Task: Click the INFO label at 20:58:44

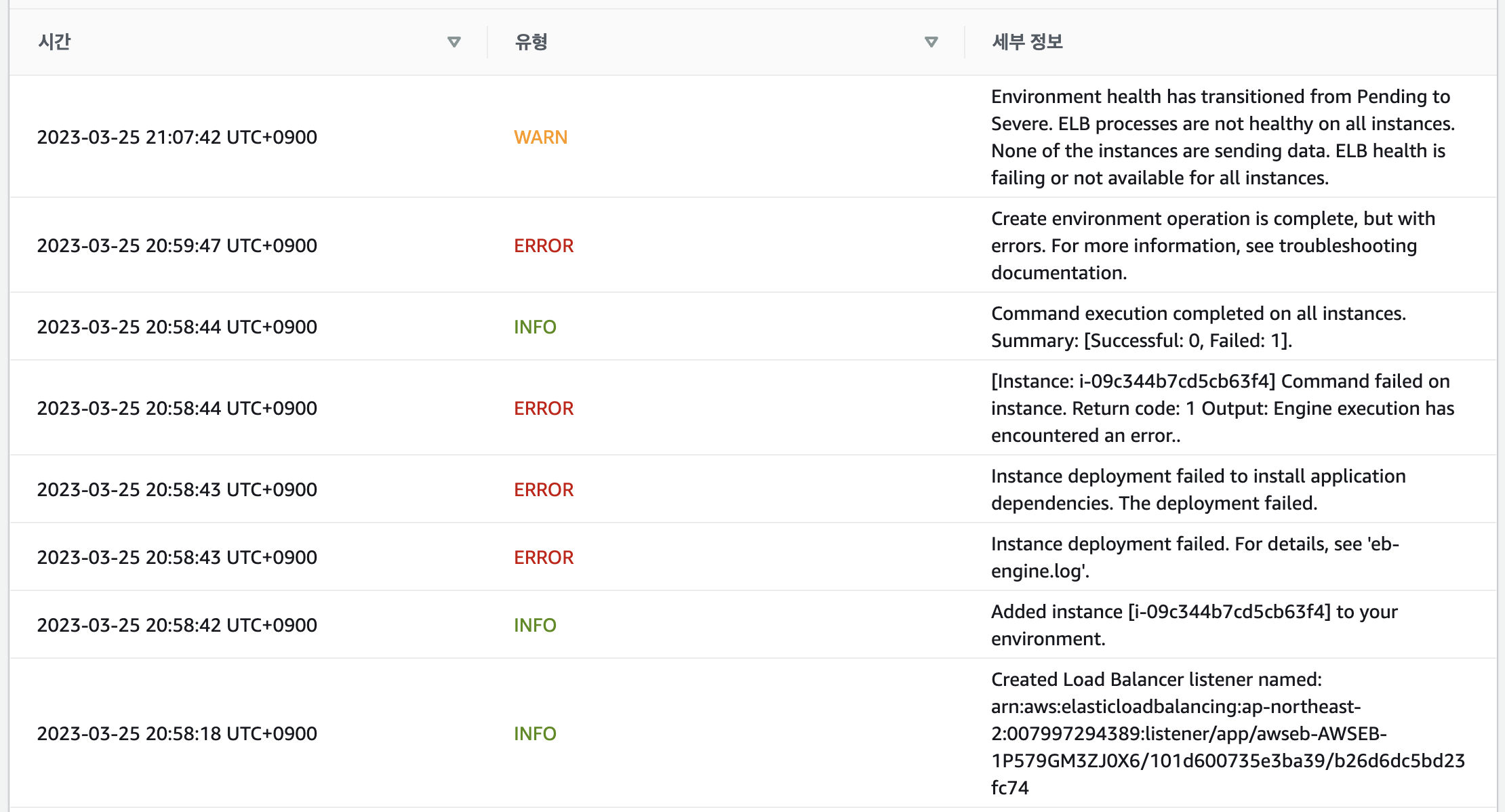Action: (x=535, y=327)
